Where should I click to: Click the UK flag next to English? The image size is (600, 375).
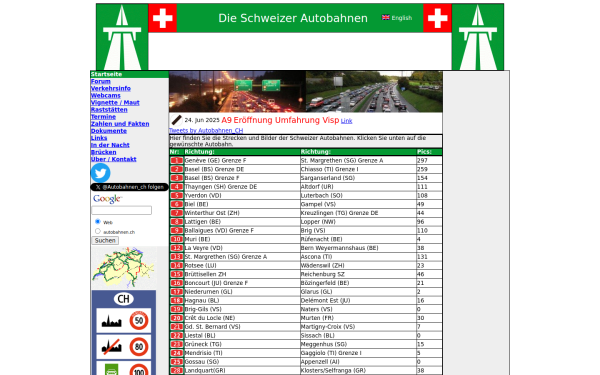(386, 18)
